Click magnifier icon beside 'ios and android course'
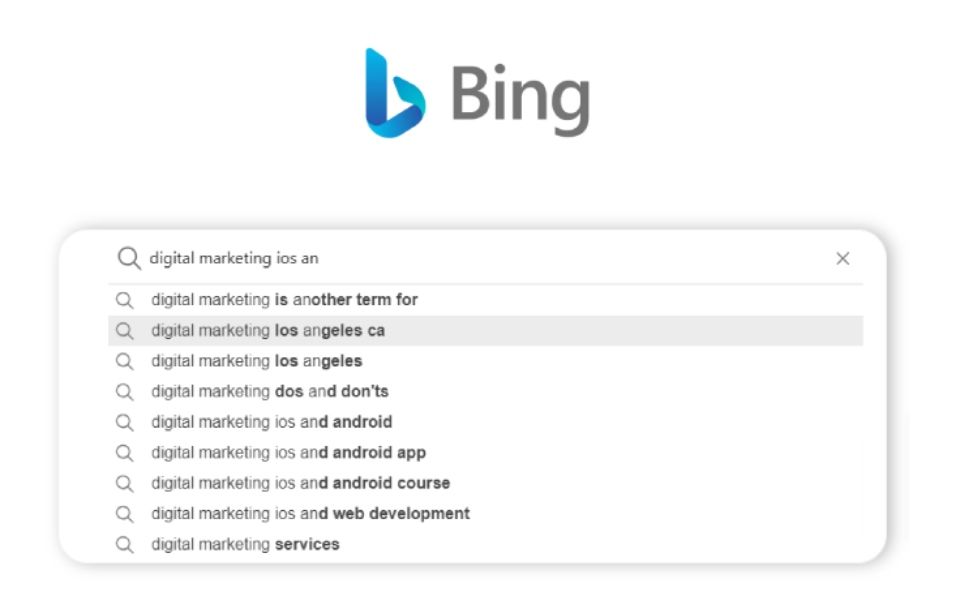 (x=124, y=483)
